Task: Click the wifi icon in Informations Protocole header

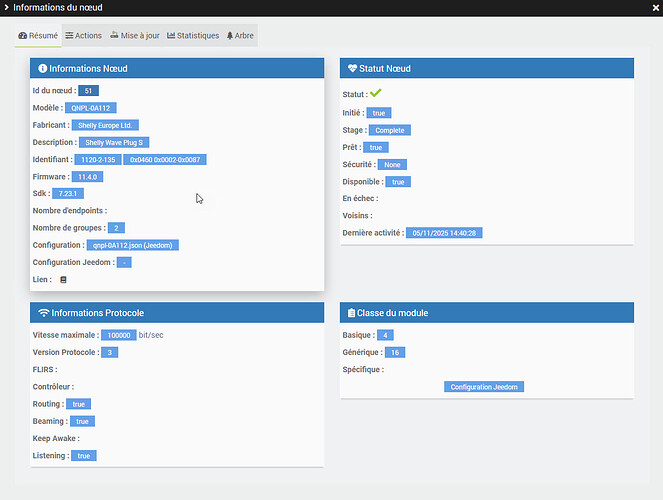Action: click(44, 313)
